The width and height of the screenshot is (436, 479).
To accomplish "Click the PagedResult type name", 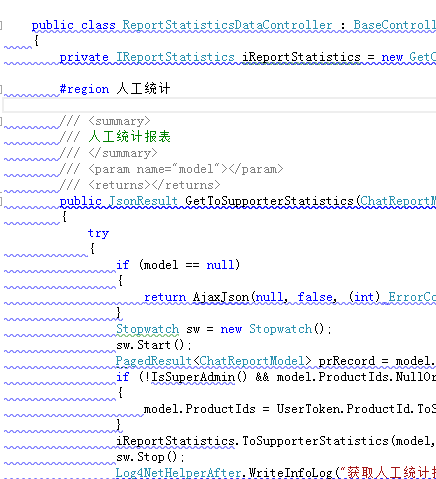I will click(154, 361).
